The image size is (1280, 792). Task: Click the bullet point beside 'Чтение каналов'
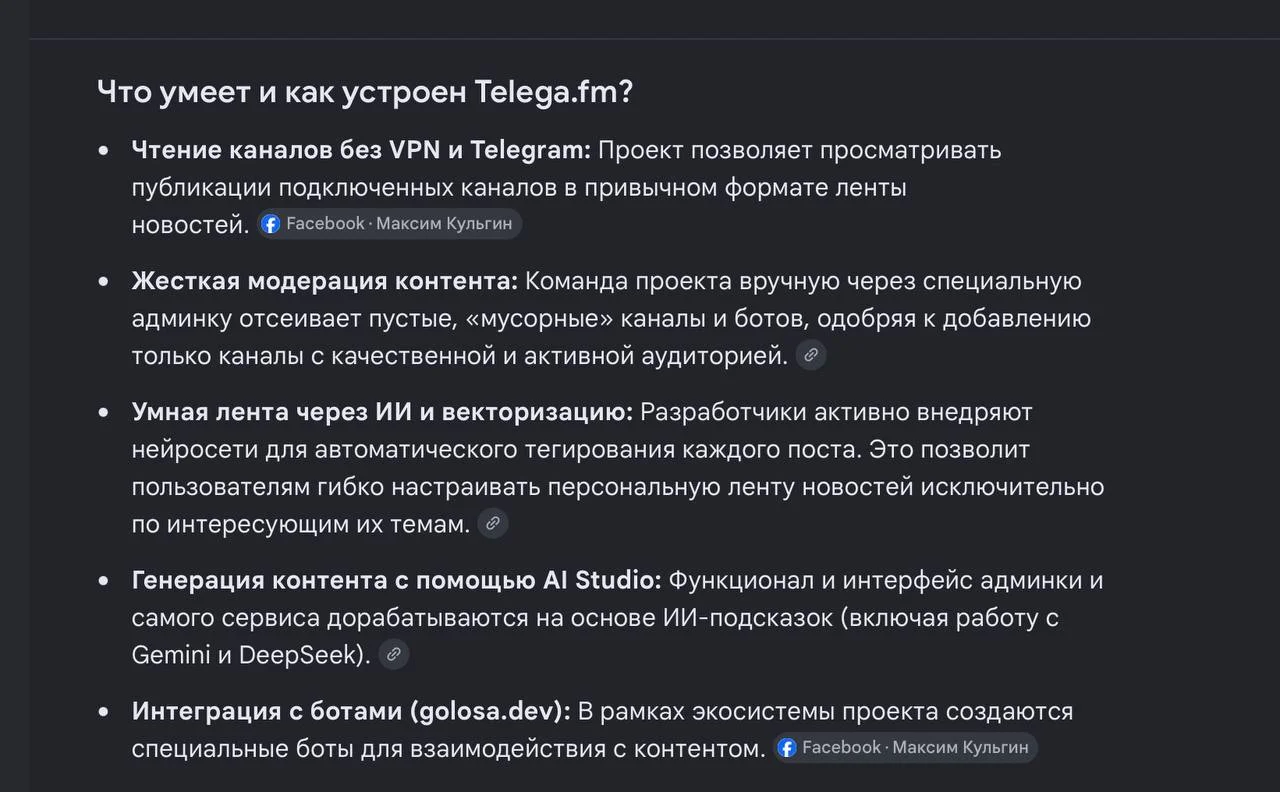103,151
